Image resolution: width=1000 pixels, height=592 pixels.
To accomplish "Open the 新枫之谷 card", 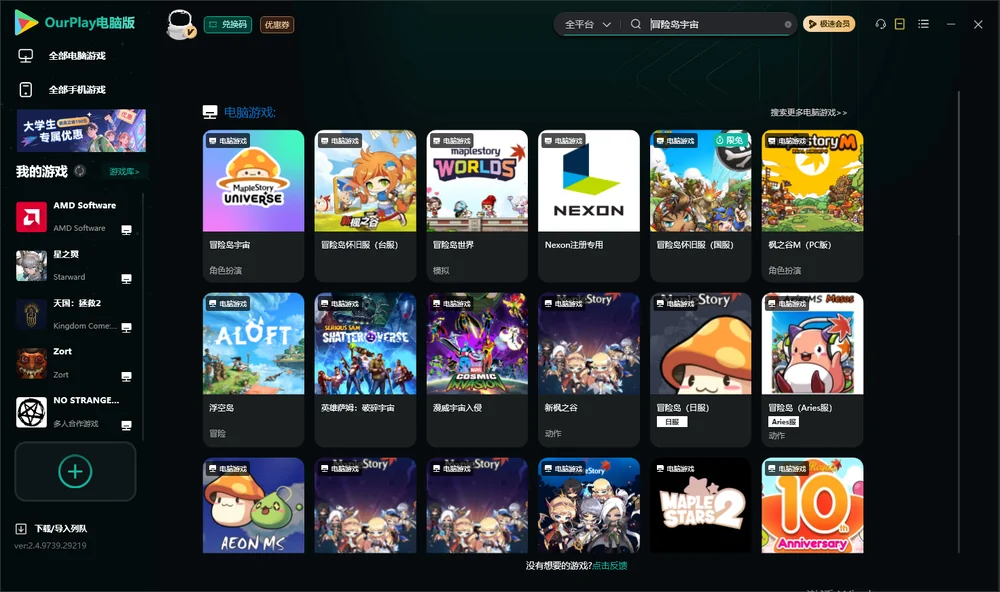I will [589, 369].
